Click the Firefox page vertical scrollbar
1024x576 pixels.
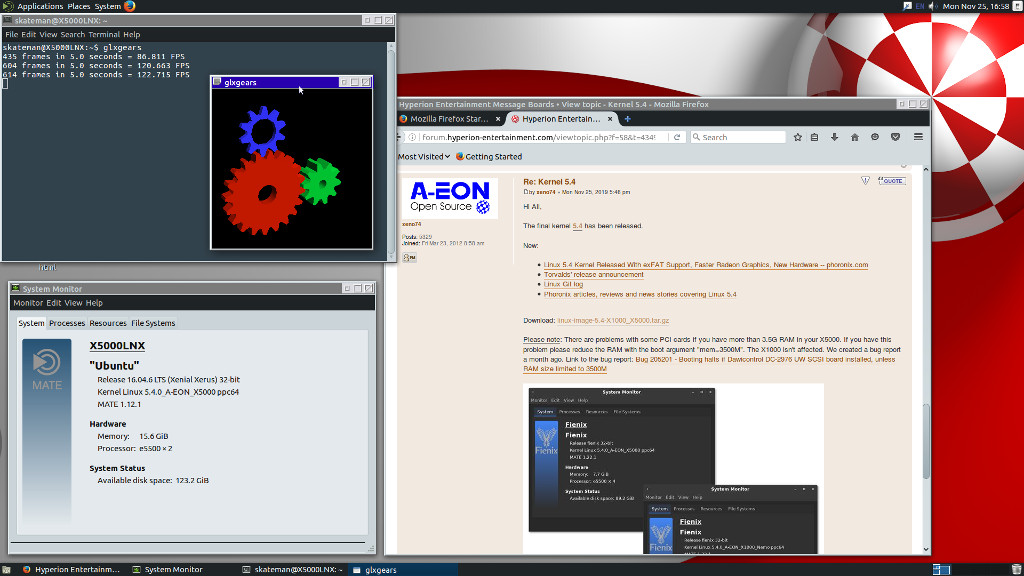[x=926, y=442]
